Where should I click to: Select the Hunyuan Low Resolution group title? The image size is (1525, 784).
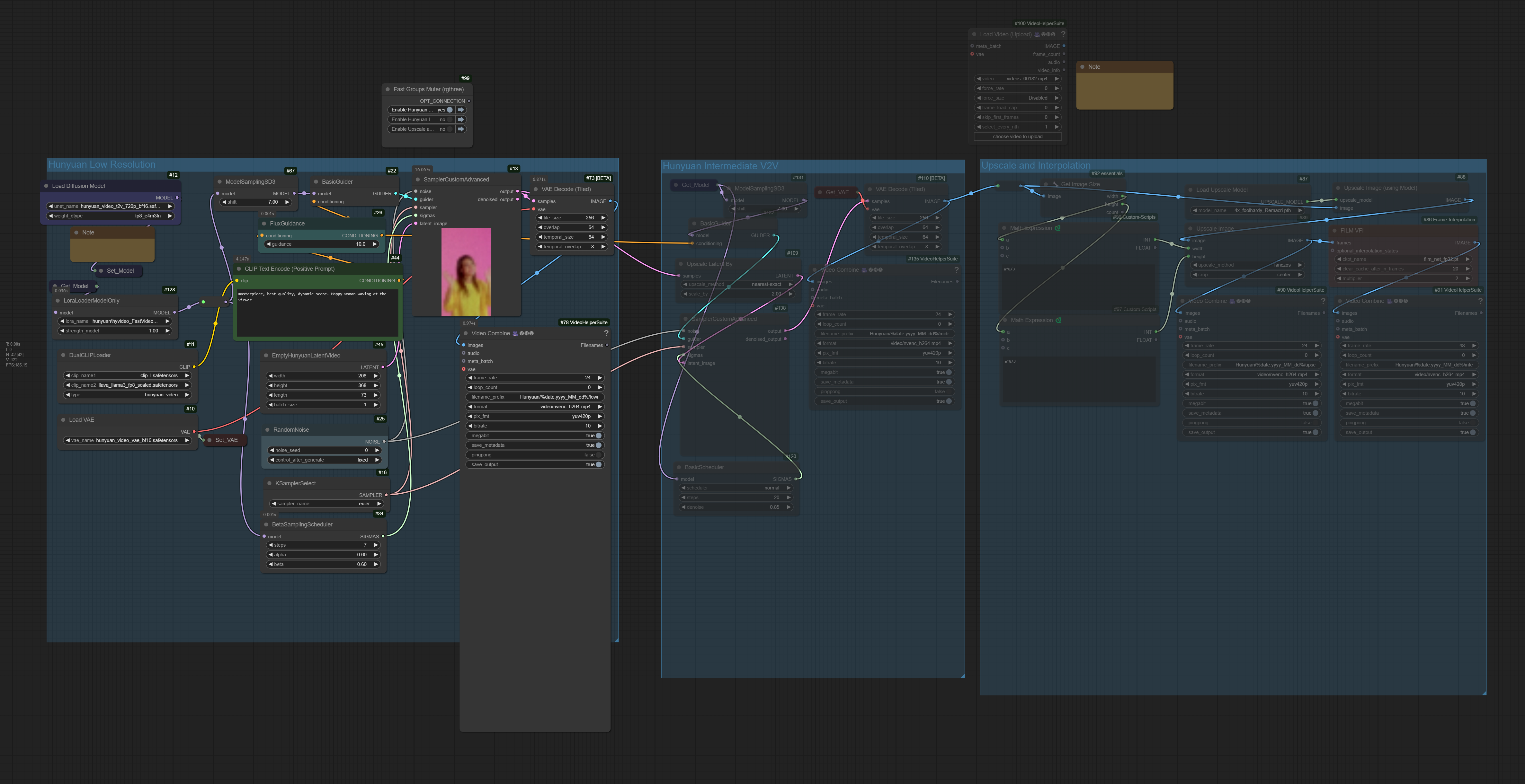[102, 164]
